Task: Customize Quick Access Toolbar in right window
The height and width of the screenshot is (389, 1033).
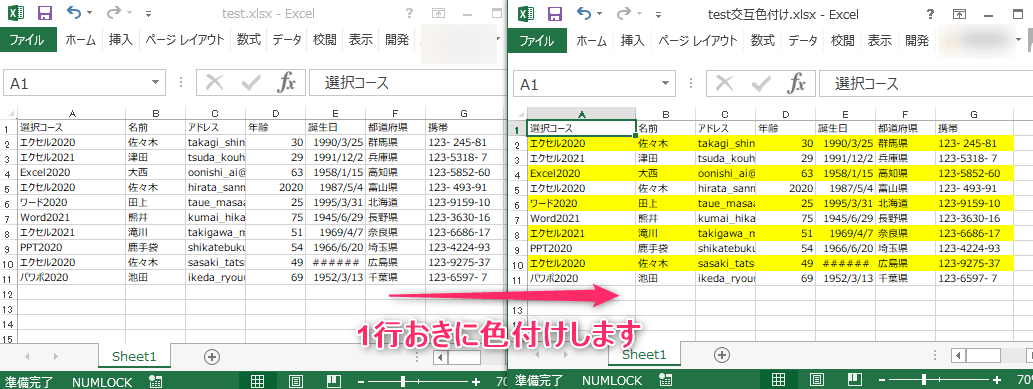Action: coord(658,14)
